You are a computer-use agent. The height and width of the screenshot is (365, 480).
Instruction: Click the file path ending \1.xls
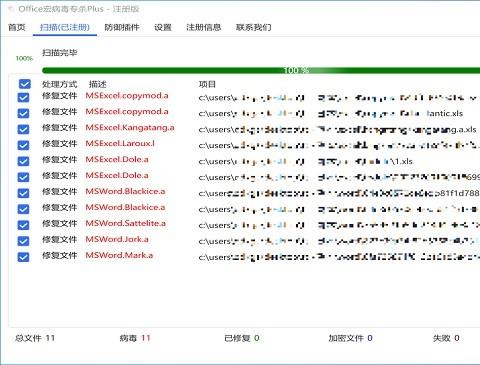tap(306, 161)
